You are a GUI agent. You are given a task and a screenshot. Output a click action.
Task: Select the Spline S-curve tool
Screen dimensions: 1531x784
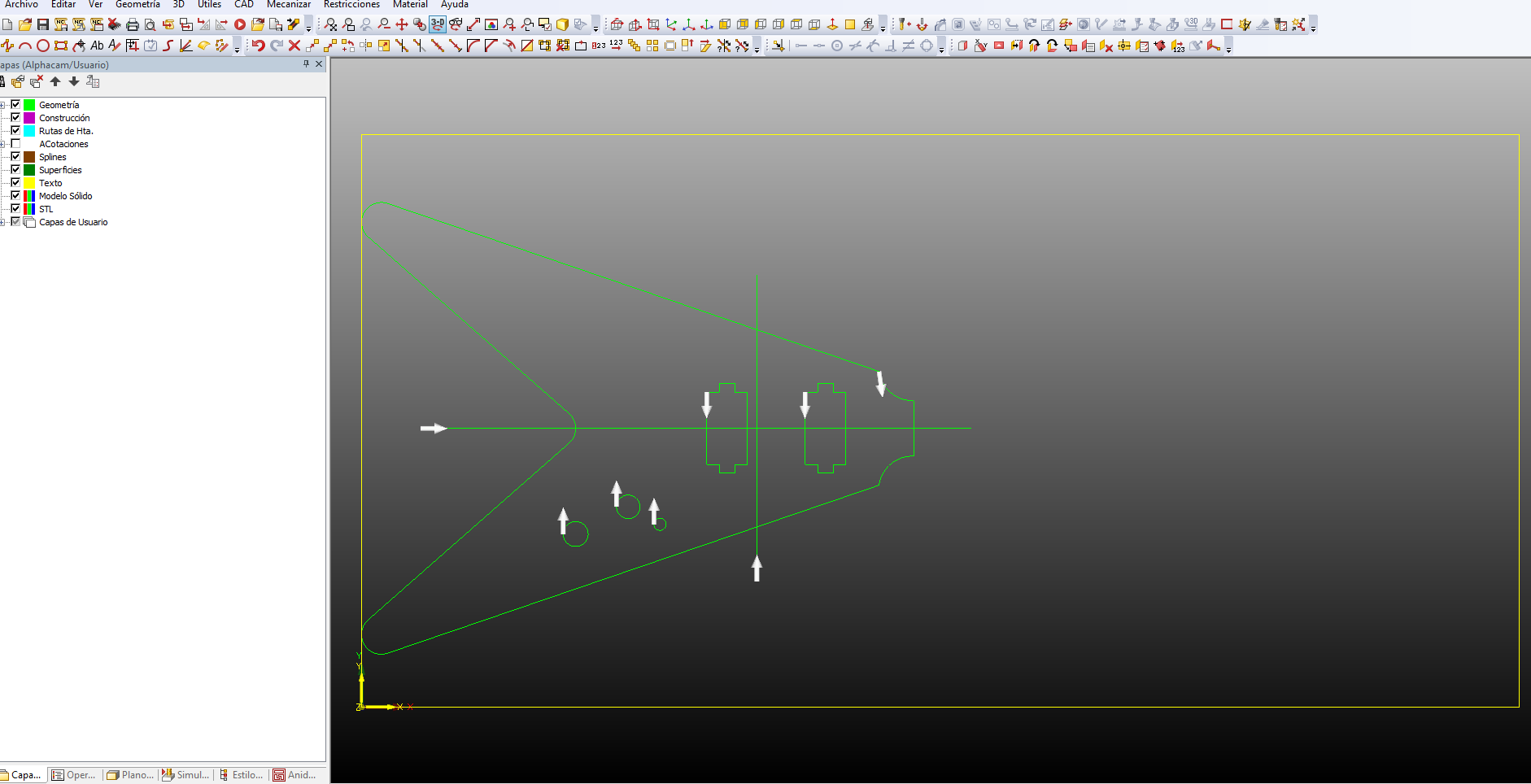point(168,46)
